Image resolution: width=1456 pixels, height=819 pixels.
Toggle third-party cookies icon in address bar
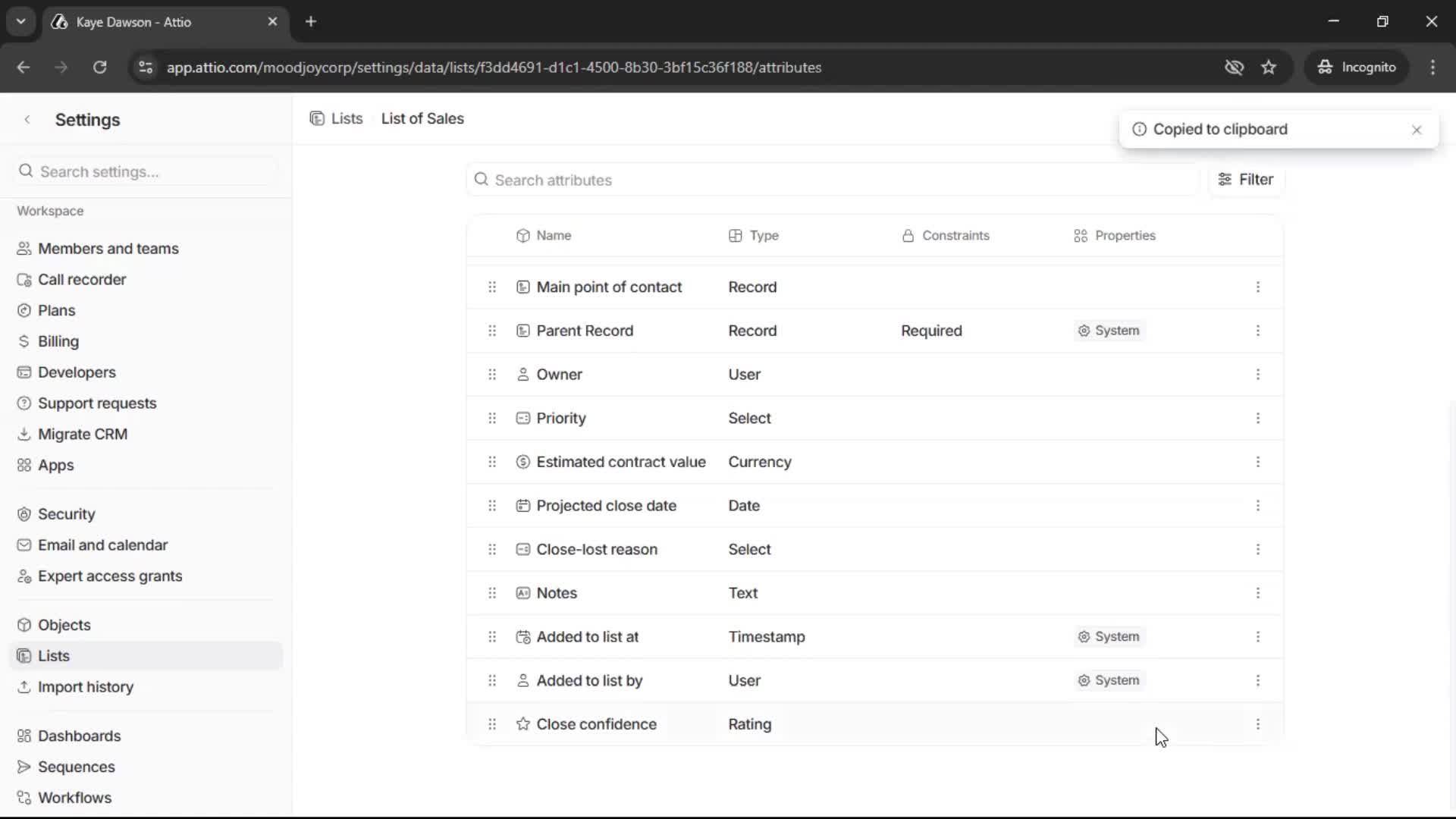coord(1235,67)
